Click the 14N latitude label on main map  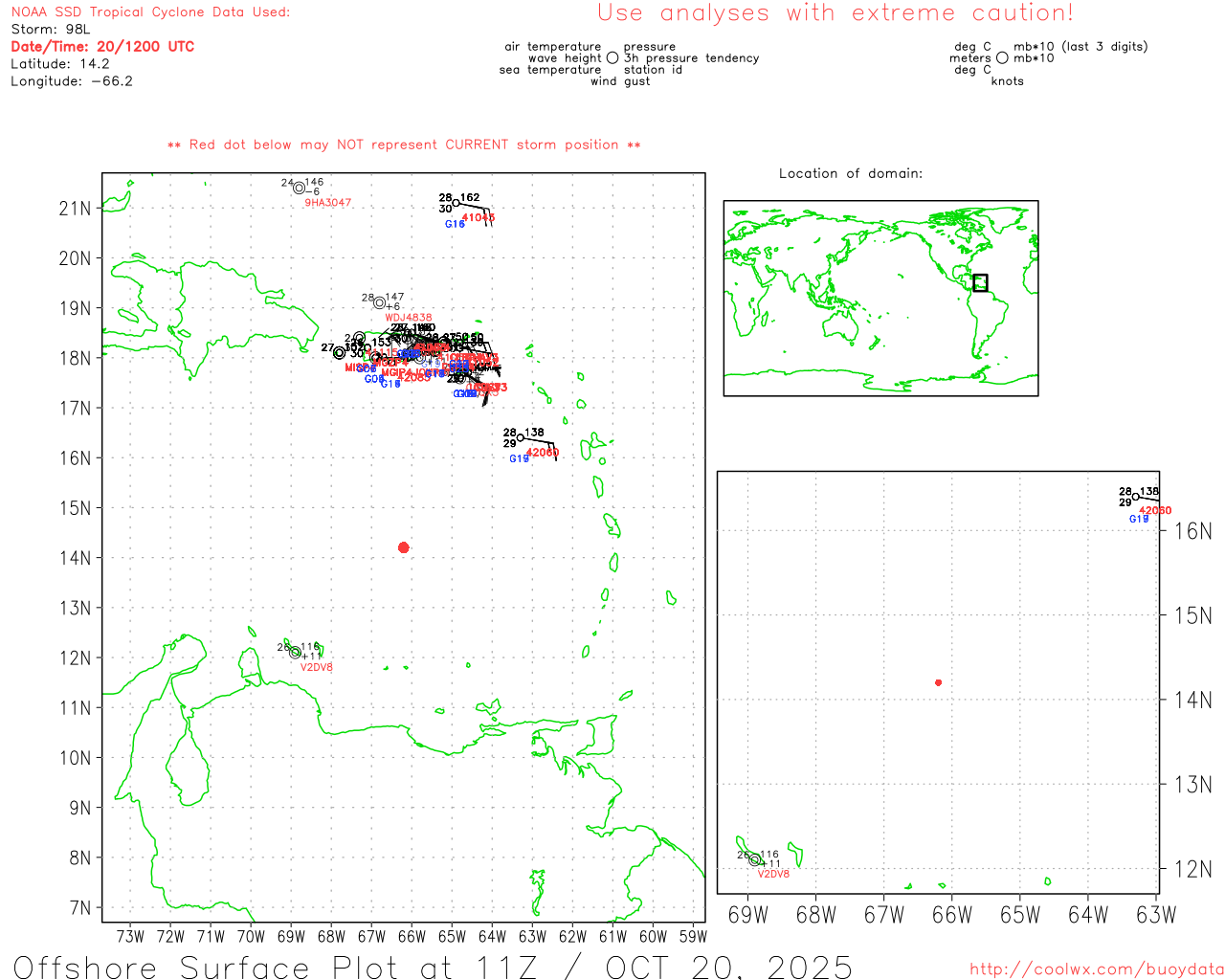click(76, 558)
